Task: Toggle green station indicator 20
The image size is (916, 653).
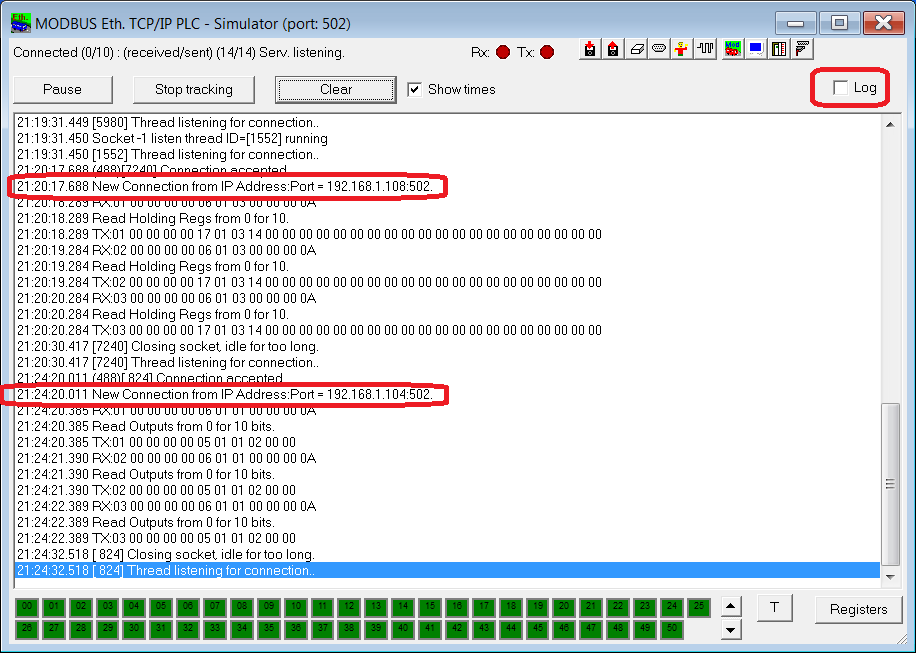Action: (x=564, y=607)
